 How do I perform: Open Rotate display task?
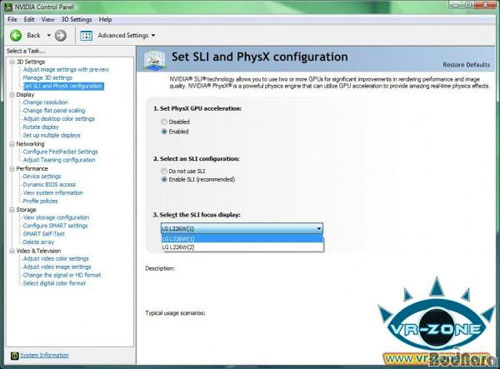[41, 127]
